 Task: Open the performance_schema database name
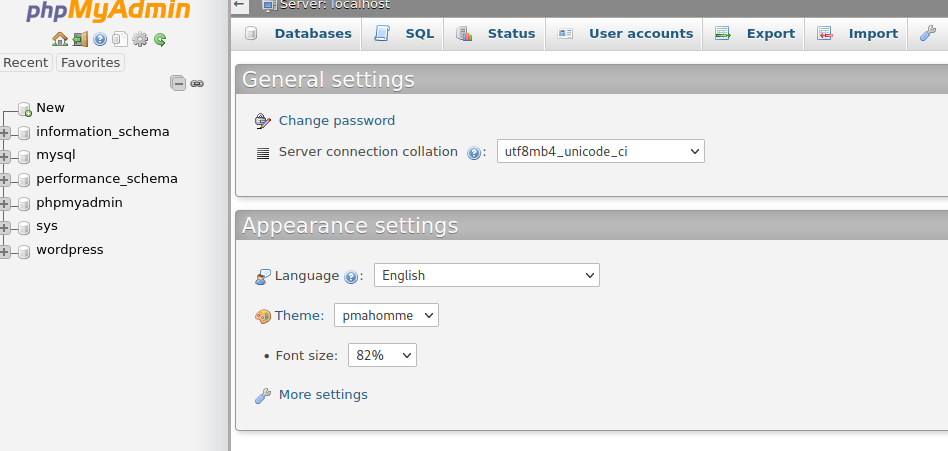pyautogui.click(x=107, y=178)
